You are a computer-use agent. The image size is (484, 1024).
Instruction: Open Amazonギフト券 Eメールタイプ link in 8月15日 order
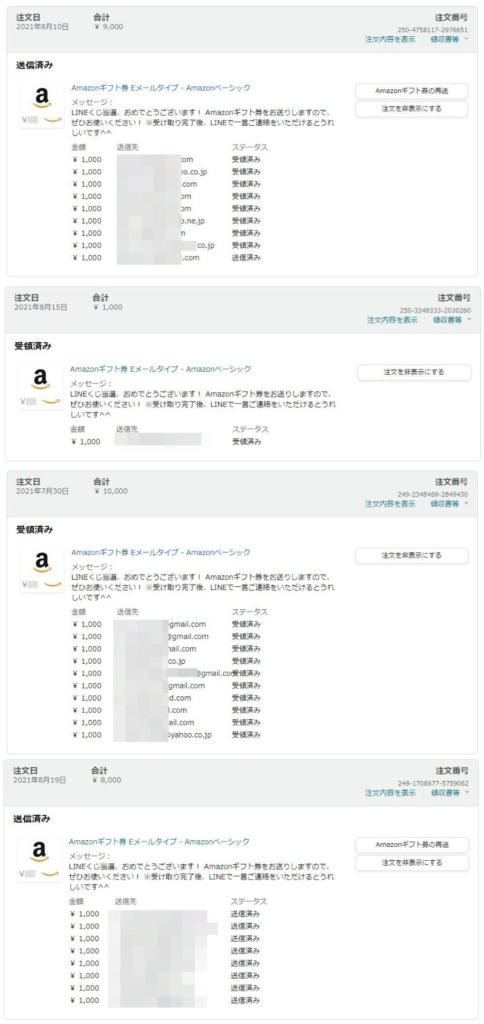coord(160,369)
